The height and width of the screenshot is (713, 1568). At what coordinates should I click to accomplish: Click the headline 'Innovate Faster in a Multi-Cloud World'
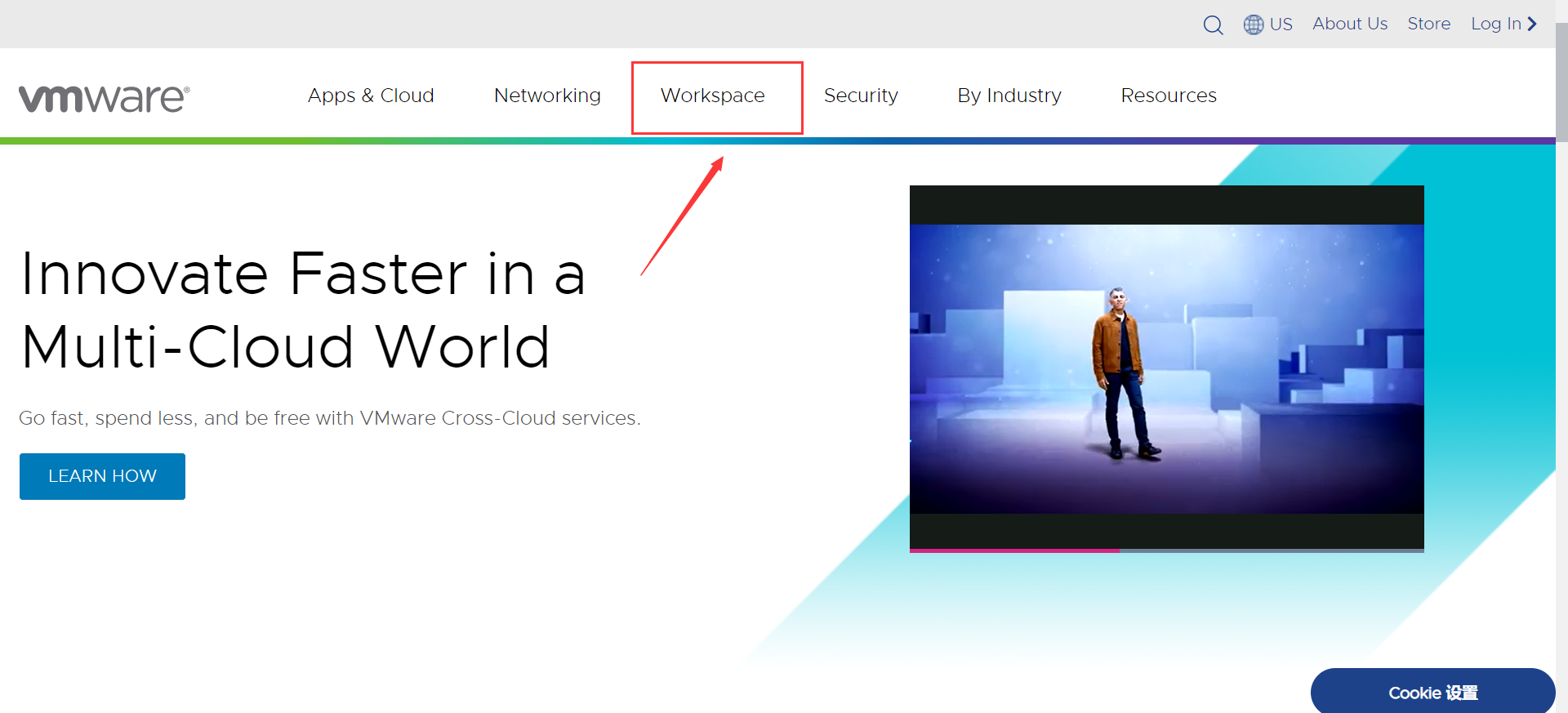303,310
